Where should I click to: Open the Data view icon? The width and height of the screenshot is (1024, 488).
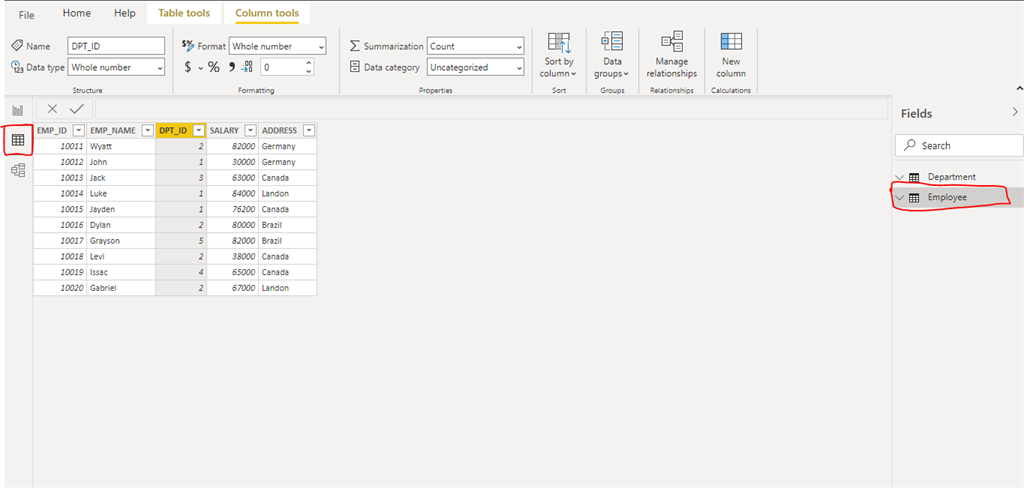(18, 140)
